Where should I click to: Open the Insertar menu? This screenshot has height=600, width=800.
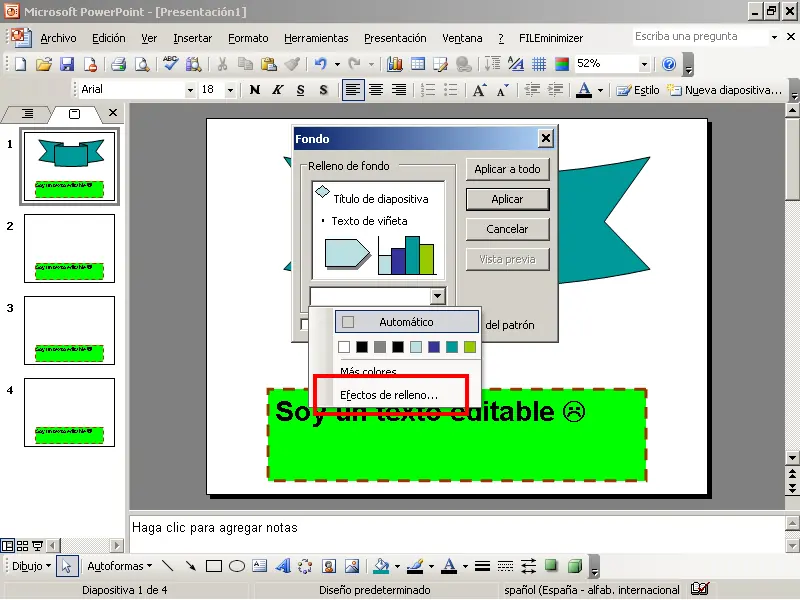click(x=192, y=38)
